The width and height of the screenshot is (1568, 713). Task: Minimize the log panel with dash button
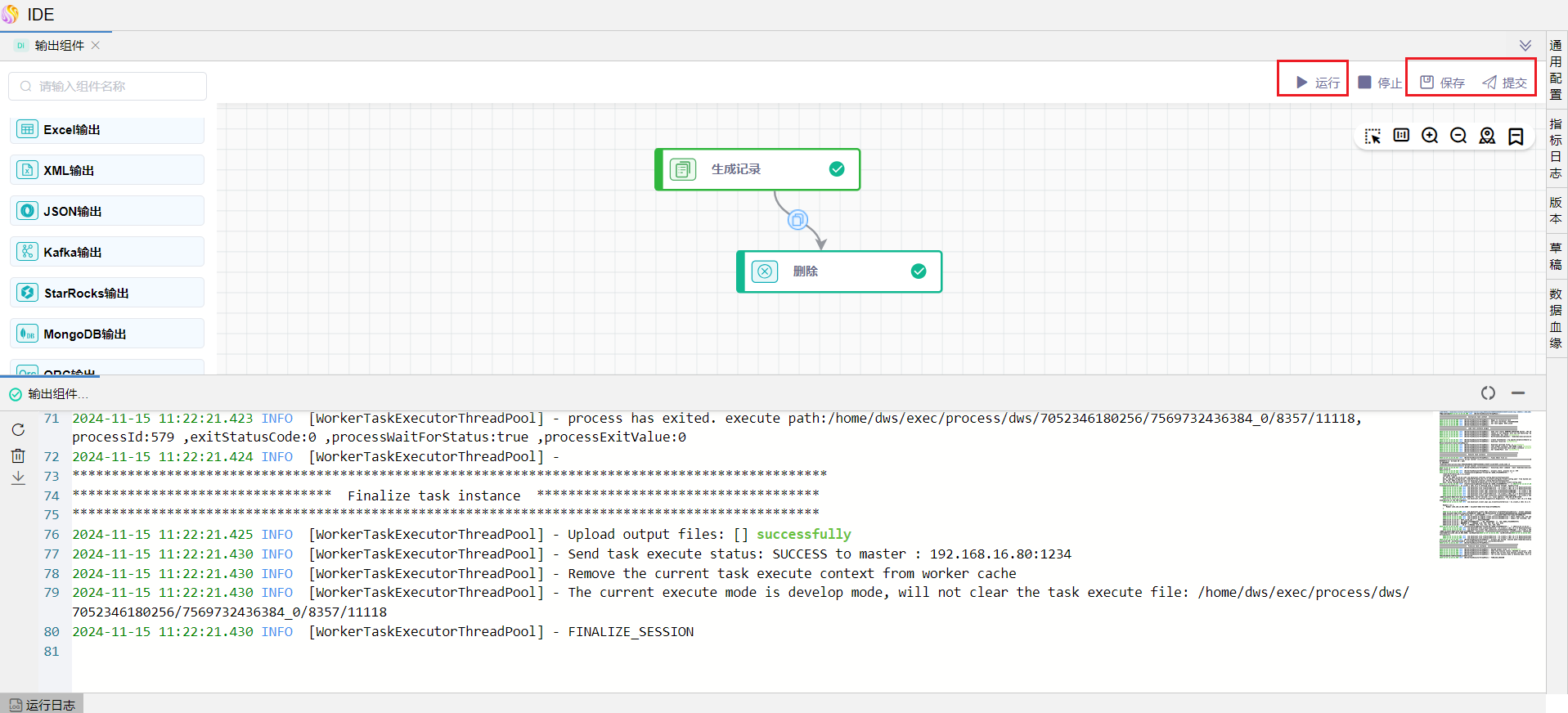tap(1518, 393)
